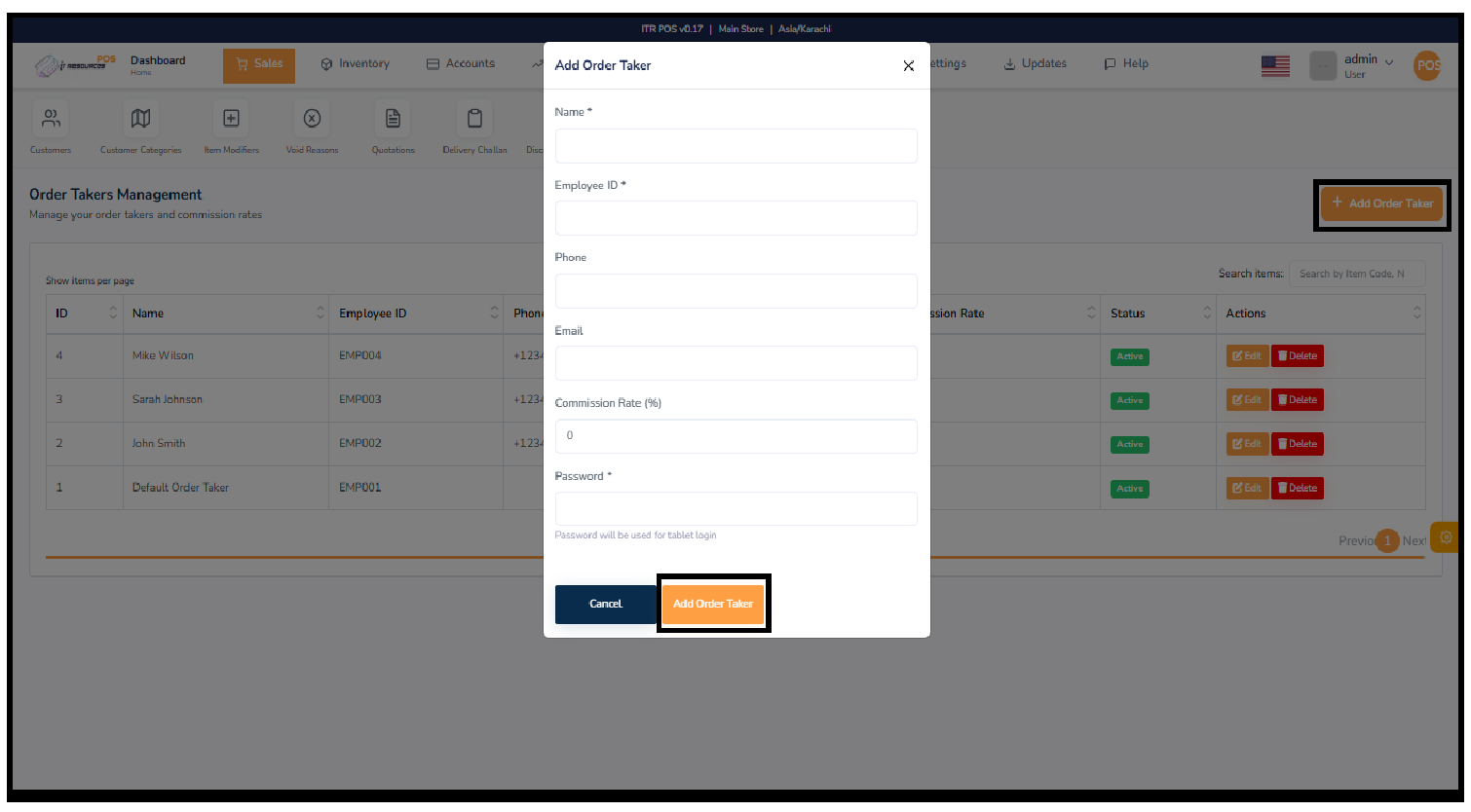
Task: Toggle Active status for Mike Wilson
Action: 1129,356
